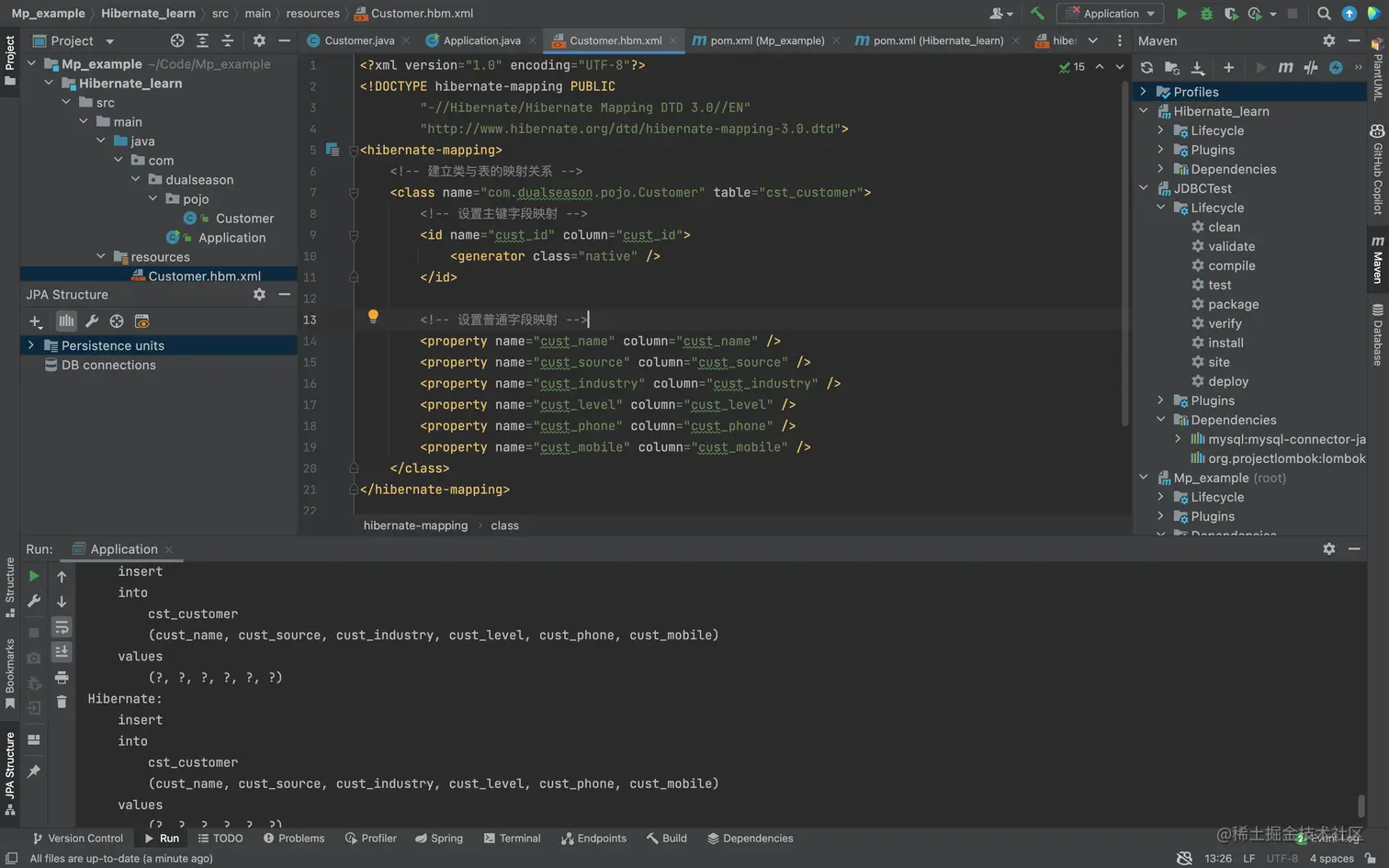Open the TODO tool window

[x=220, y=838]
